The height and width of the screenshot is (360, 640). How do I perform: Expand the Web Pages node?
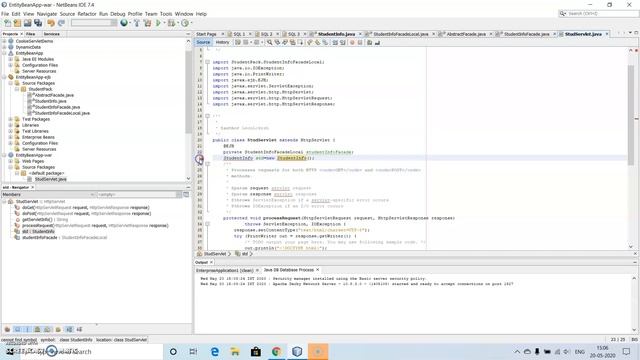(x=11, y=161)
